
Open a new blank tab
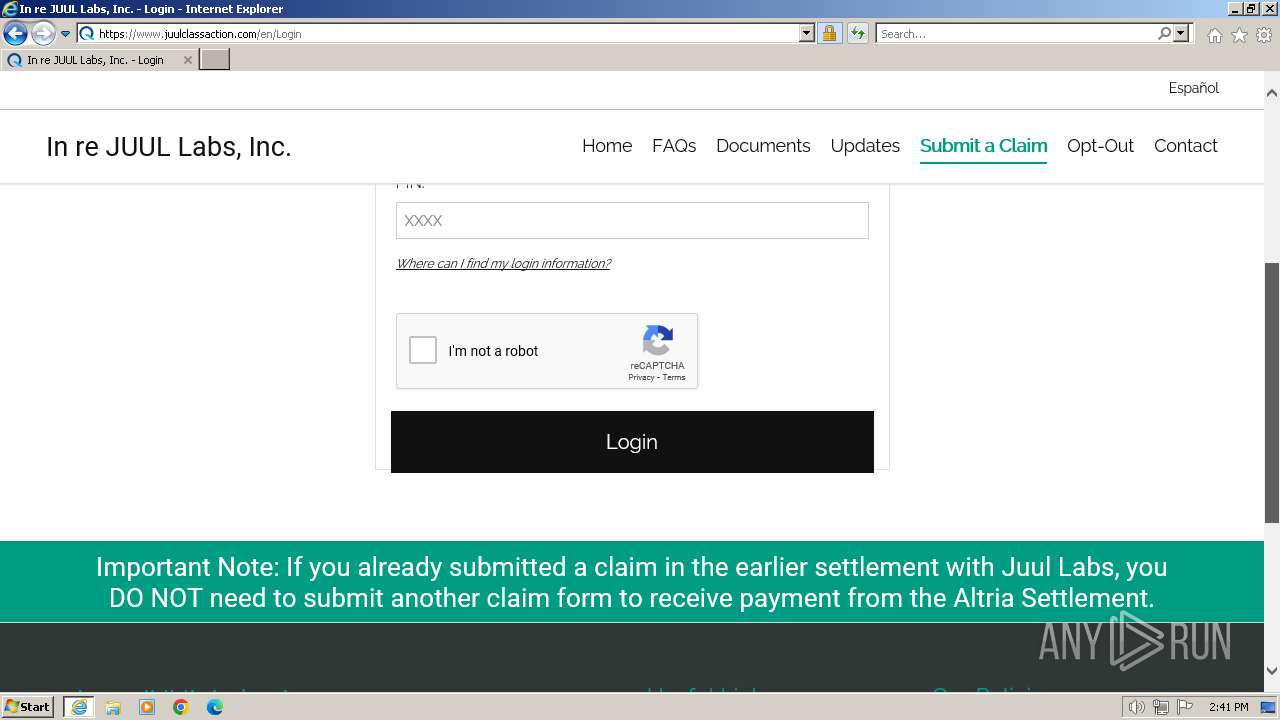coord(215,60)
